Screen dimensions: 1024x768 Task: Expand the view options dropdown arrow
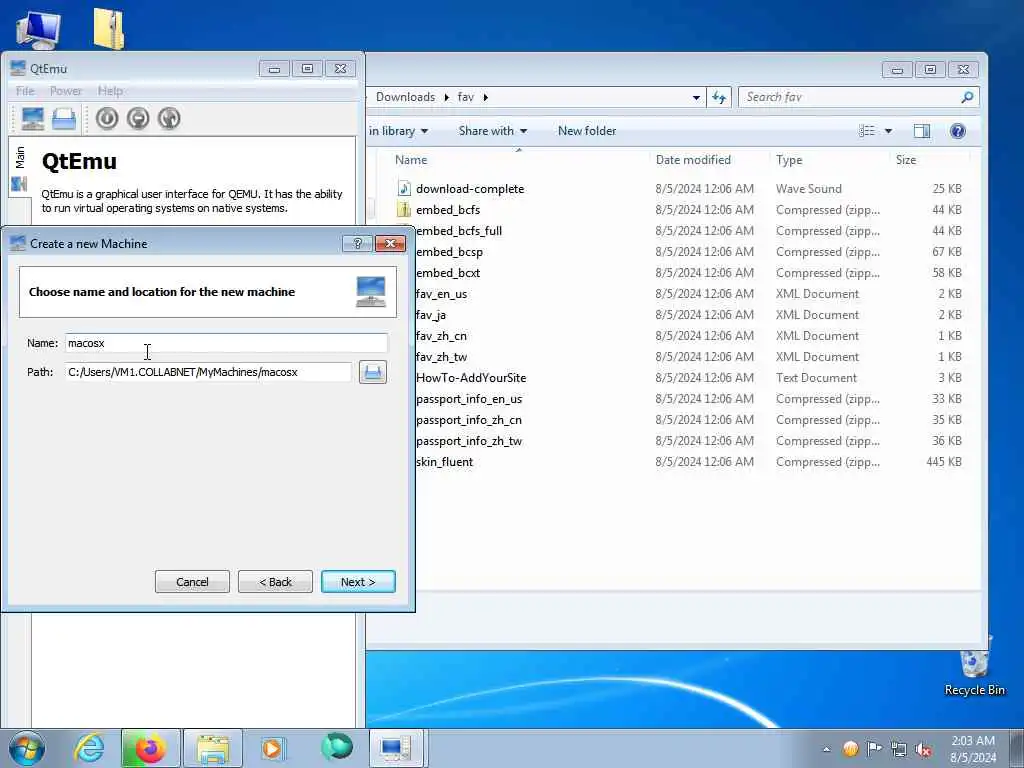888,131
